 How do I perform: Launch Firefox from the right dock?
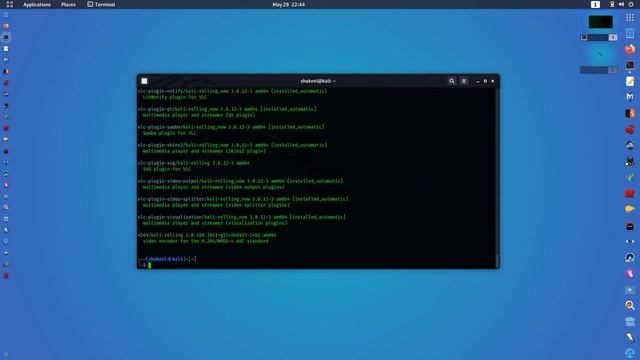630,49
